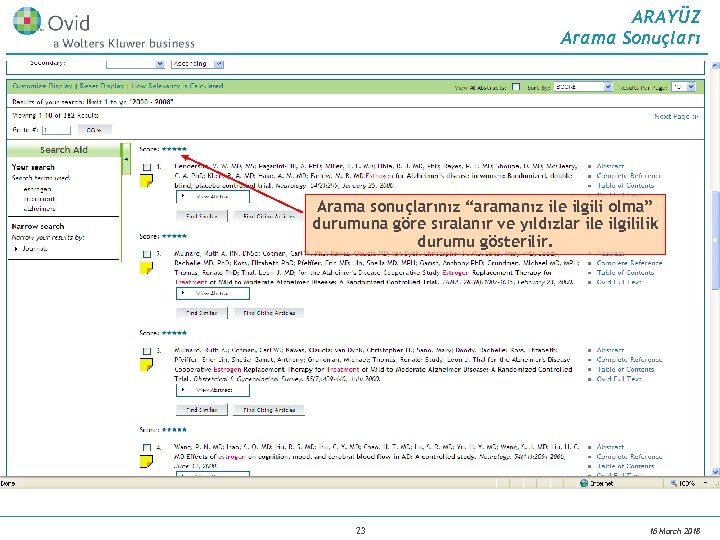This screenshot has width=720, height=540.
Task: Select the checkbox for result 1
Action: (146, 167)
